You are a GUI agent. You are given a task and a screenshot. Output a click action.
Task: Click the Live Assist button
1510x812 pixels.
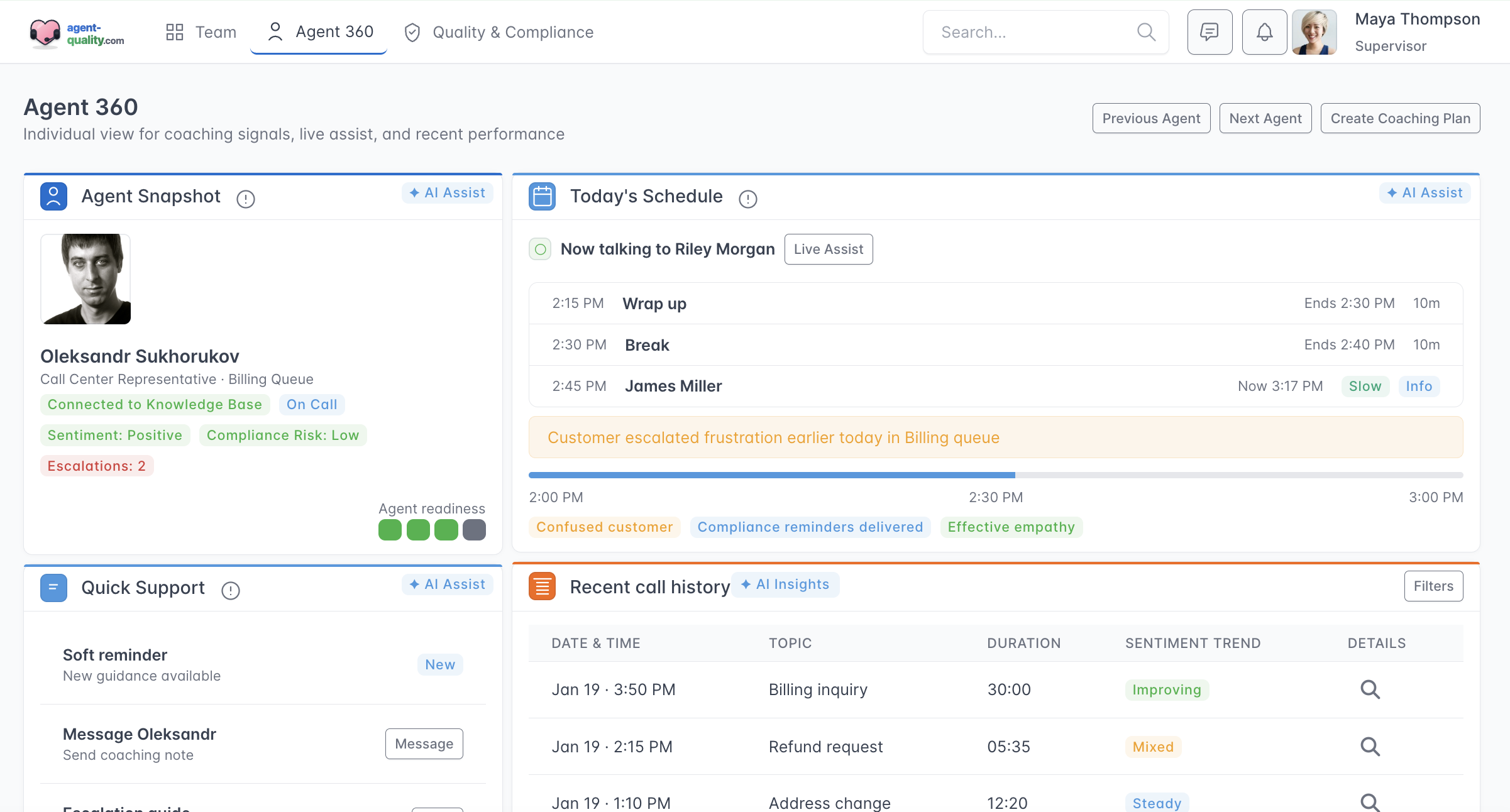(x=828, y=250)
